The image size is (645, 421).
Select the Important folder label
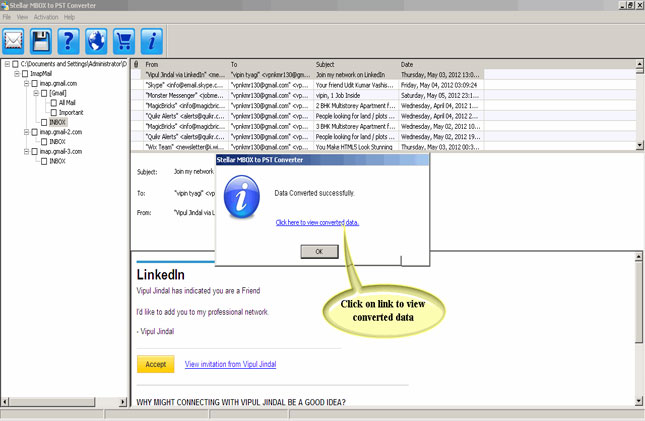tap(71, 112)
